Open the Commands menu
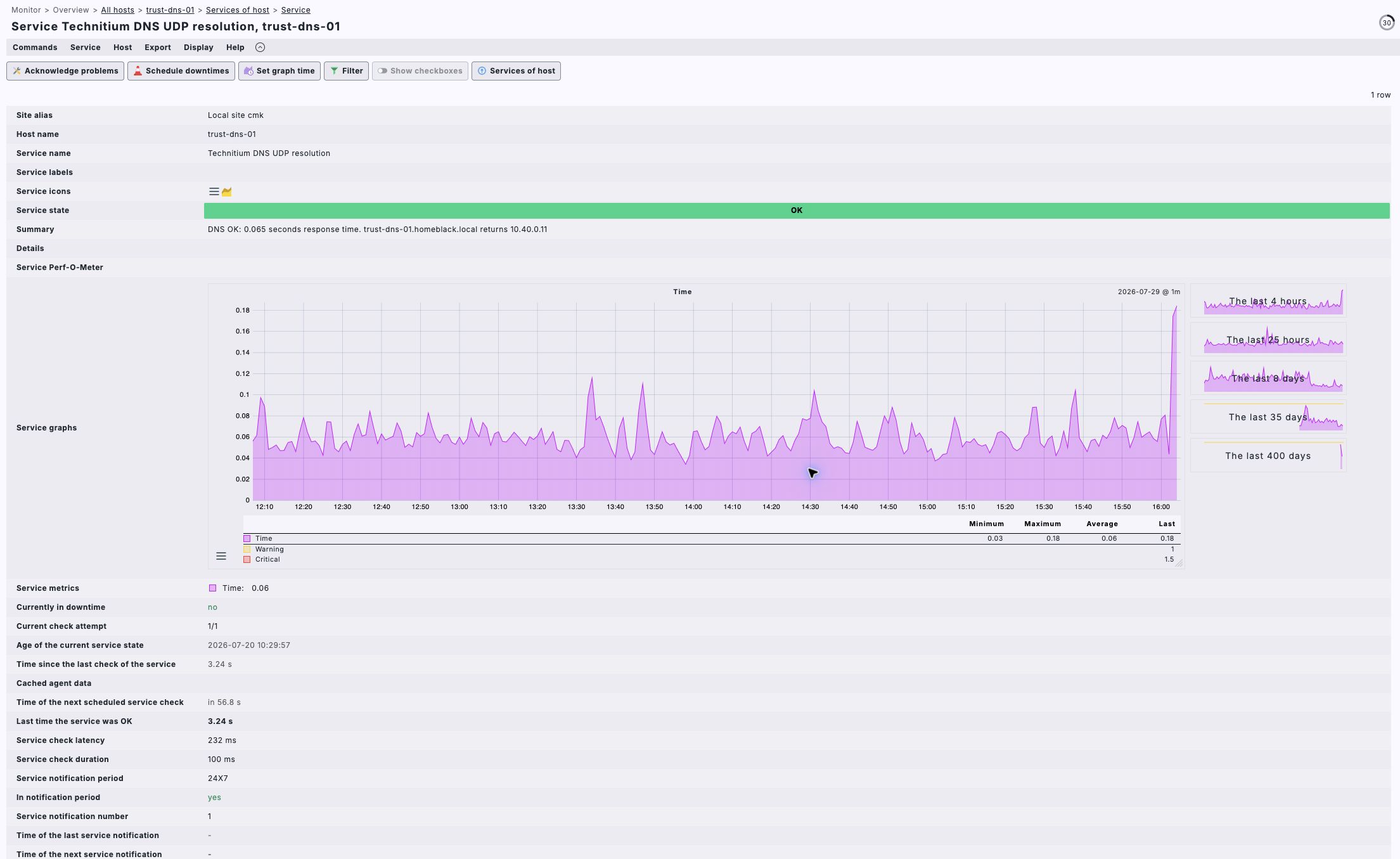 [35, 48]
